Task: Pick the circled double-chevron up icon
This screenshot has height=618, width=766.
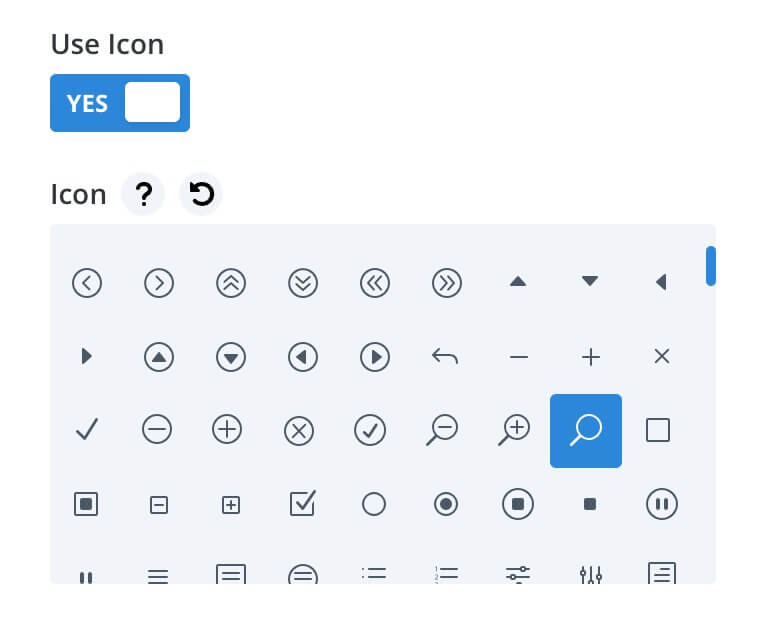Action: 231,283
